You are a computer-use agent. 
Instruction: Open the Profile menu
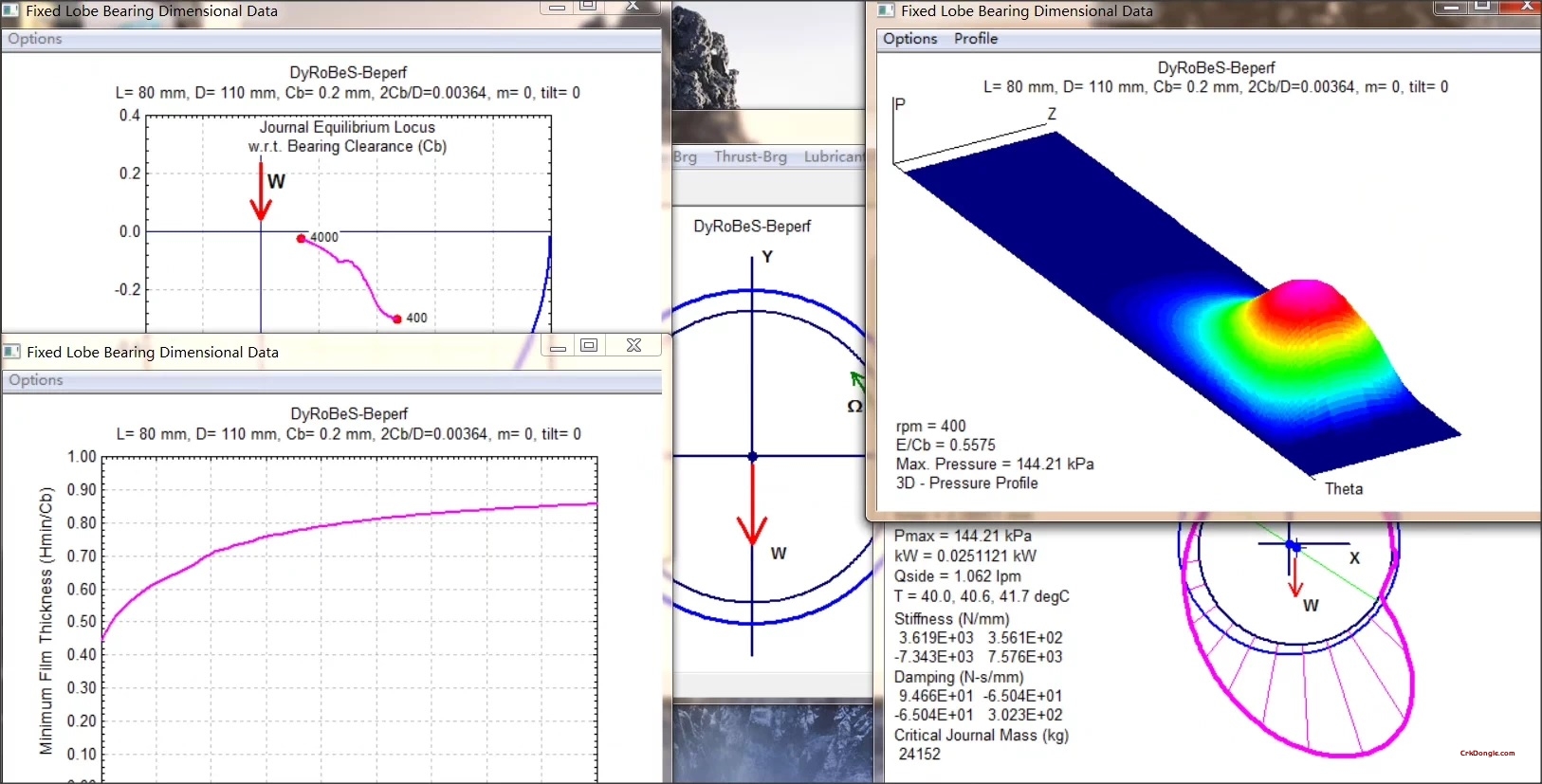click(976, 39)
